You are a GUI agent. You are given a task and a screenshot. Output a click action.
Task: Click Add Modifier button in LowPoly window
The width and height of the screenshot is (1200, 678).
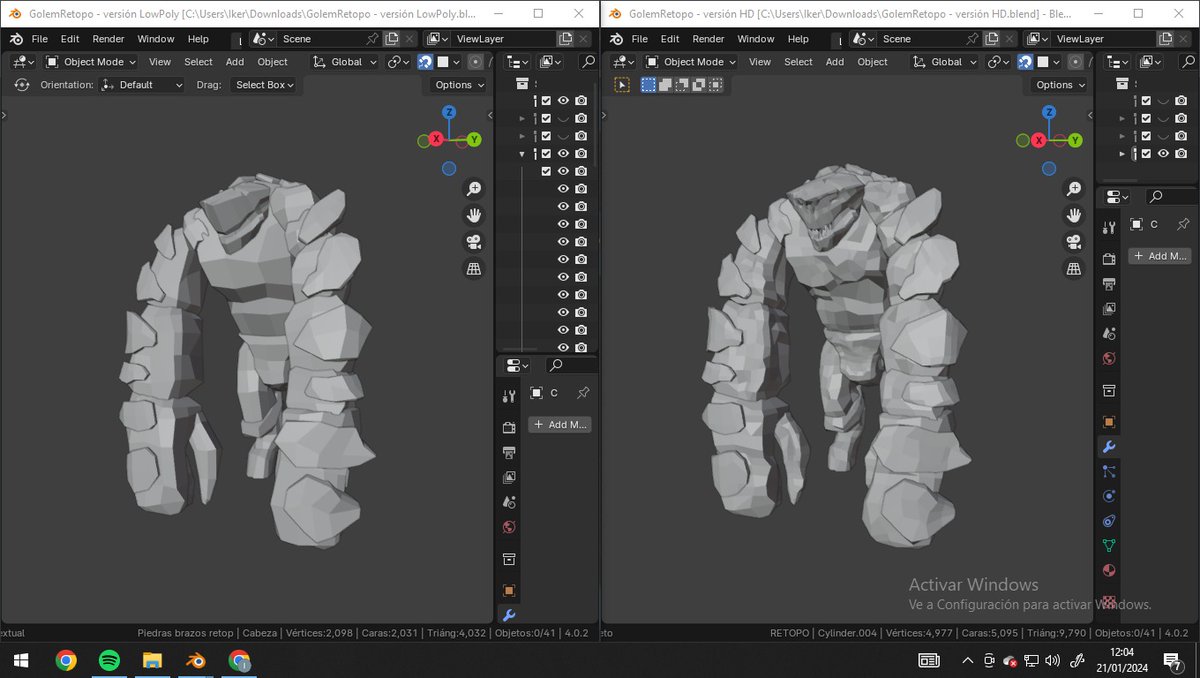560,425
